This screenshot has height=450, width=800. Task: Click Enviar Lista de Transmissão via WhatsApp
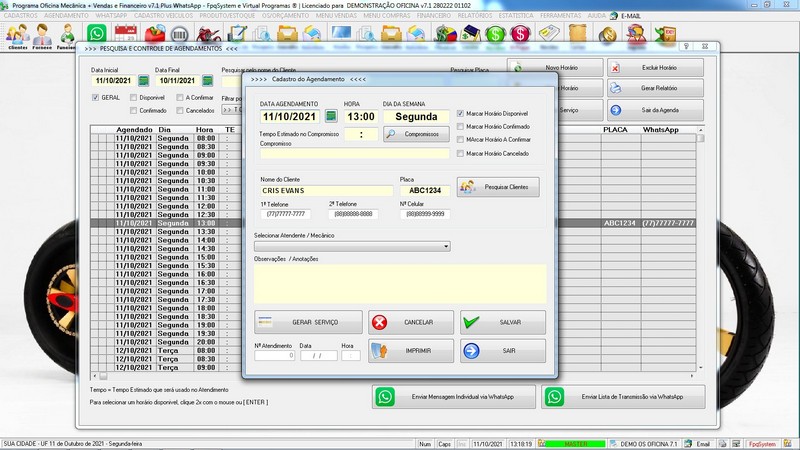coord(623,397)
